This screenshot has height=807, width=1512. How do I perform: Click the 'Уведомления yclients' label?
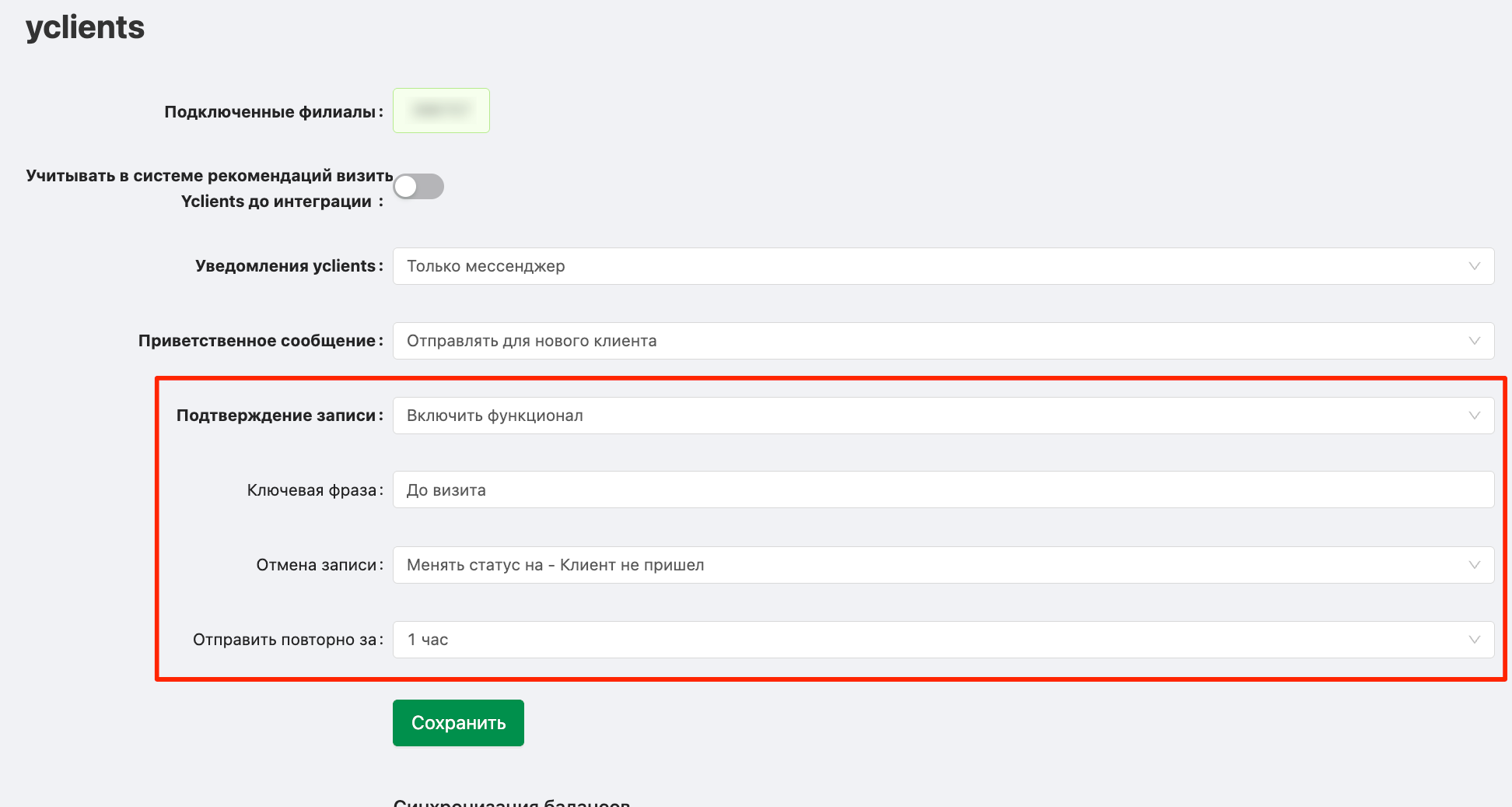pos(285,266)
